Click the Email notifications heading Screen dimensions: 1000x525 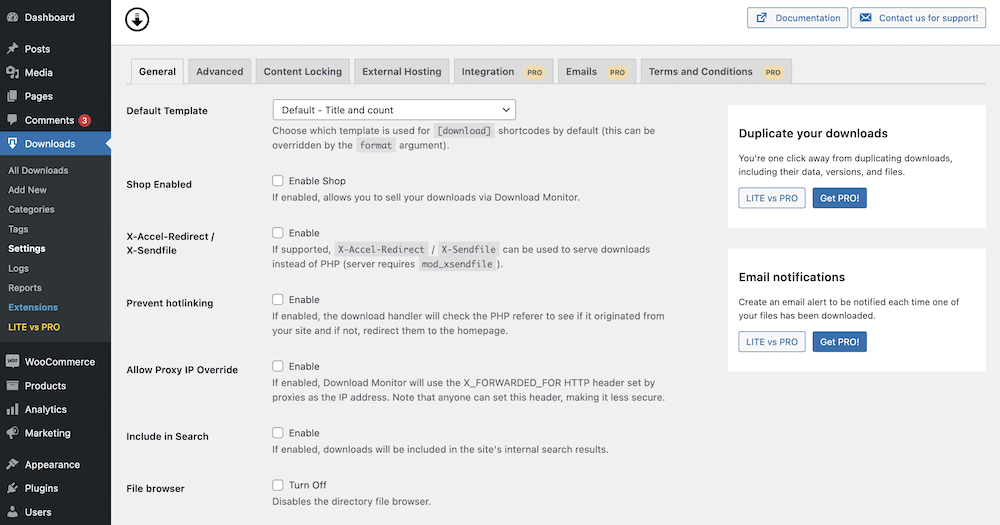click(791, 277)
